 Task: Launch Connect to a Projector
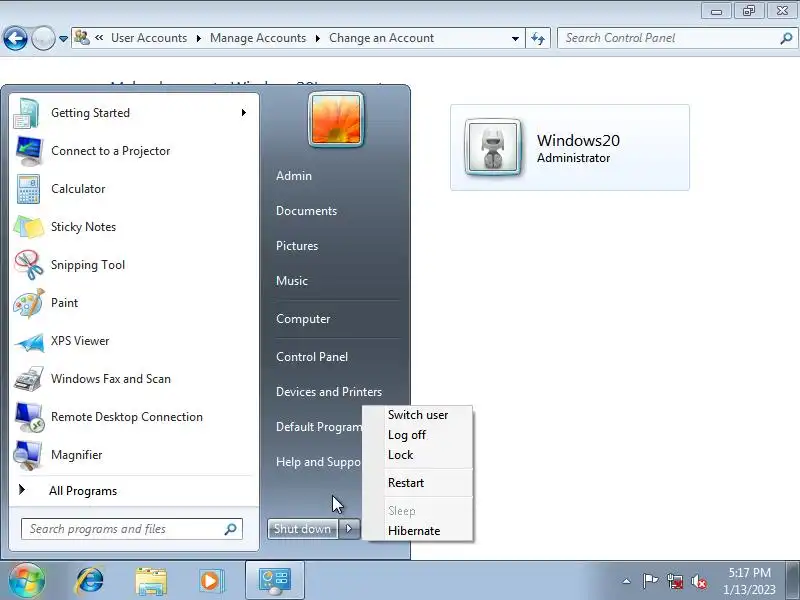click(134, 151)
